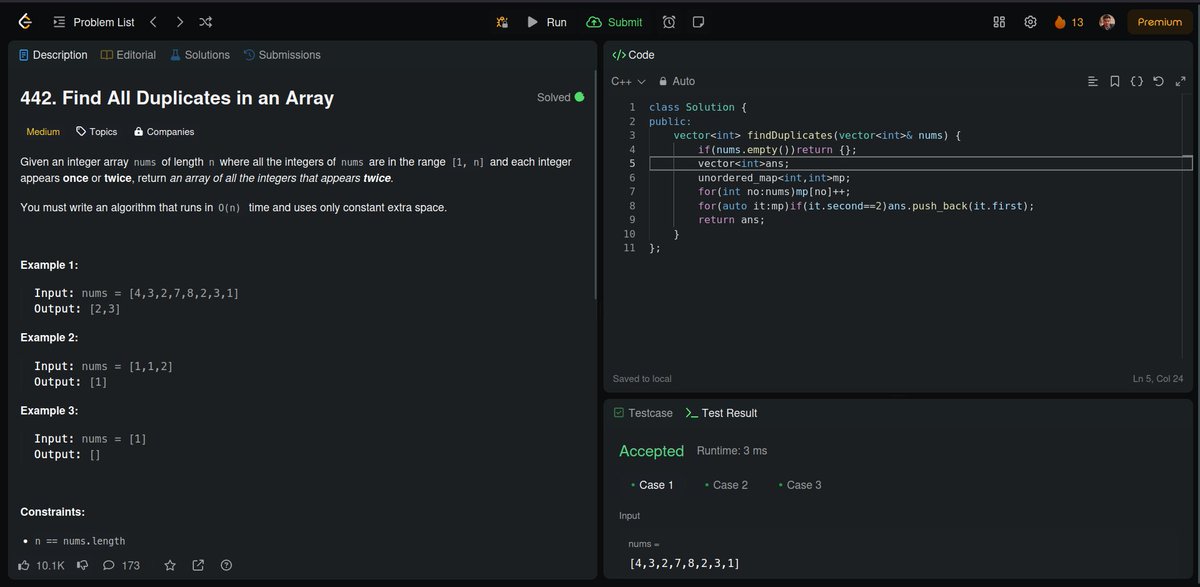
Task: Select Case 2 result
Action: [x=726, y=485]
